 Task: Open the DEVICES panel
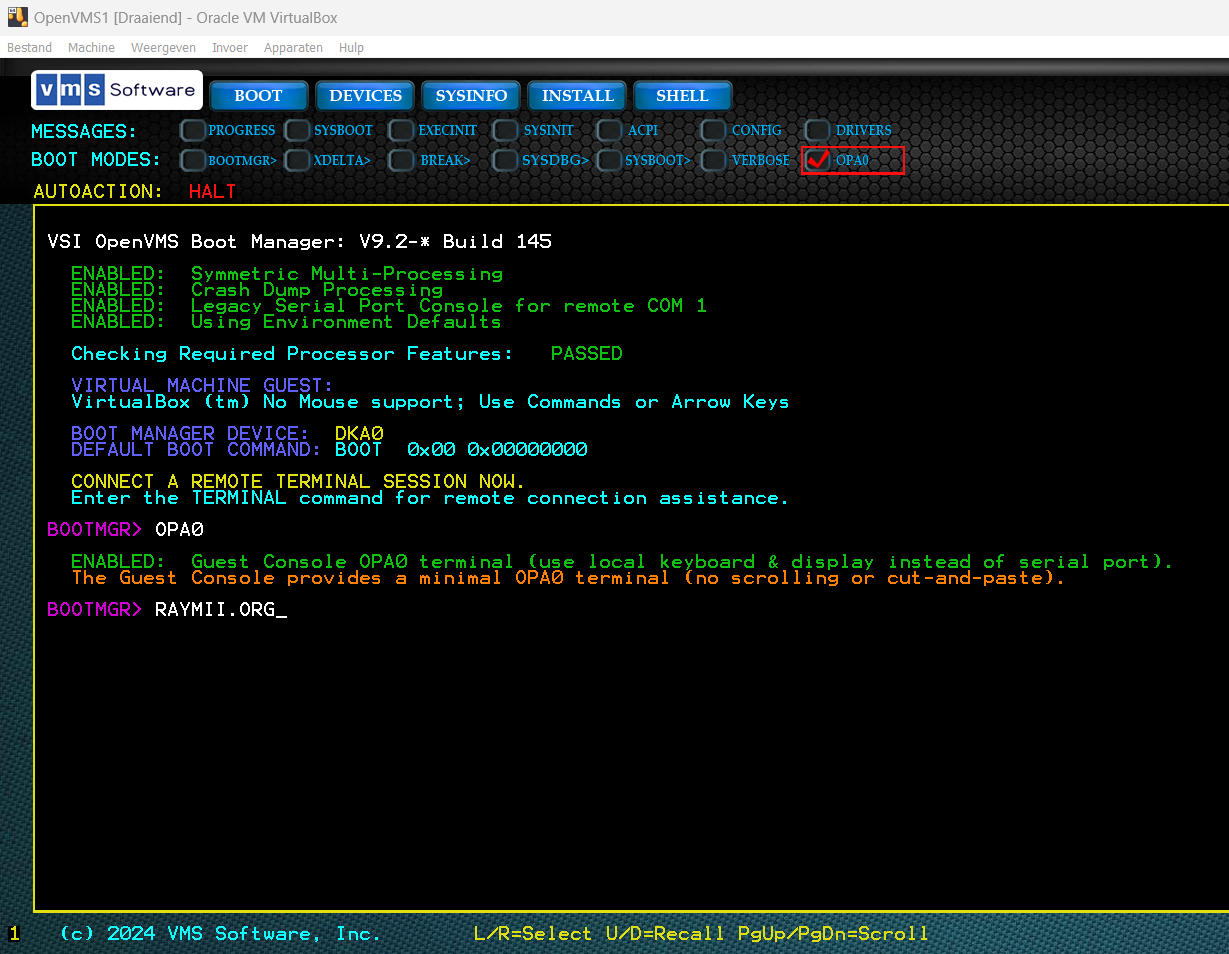[x=364, y=96]
